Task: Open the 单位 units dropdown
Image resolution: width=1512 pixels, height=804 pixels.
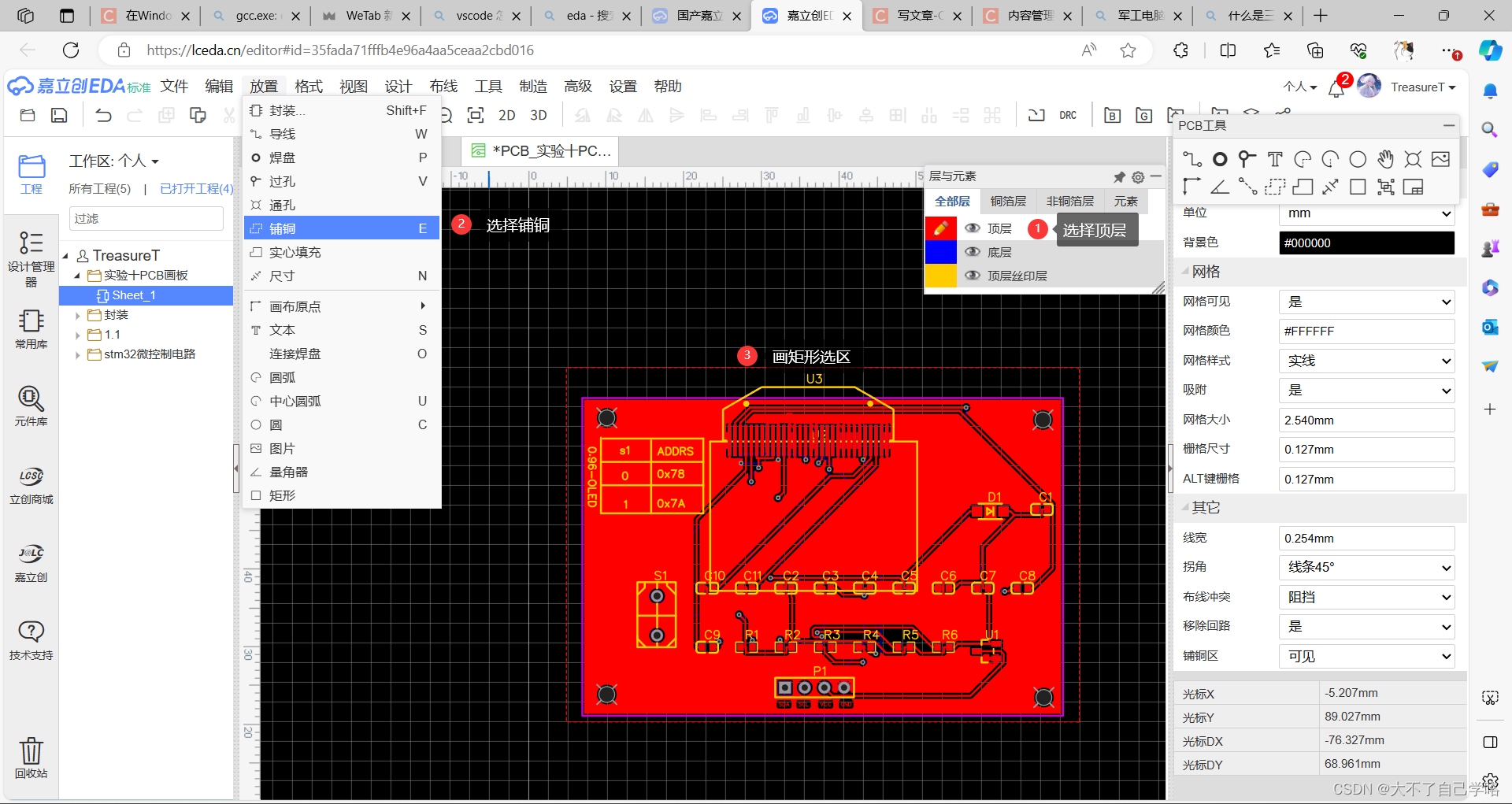Action: 1366,213
